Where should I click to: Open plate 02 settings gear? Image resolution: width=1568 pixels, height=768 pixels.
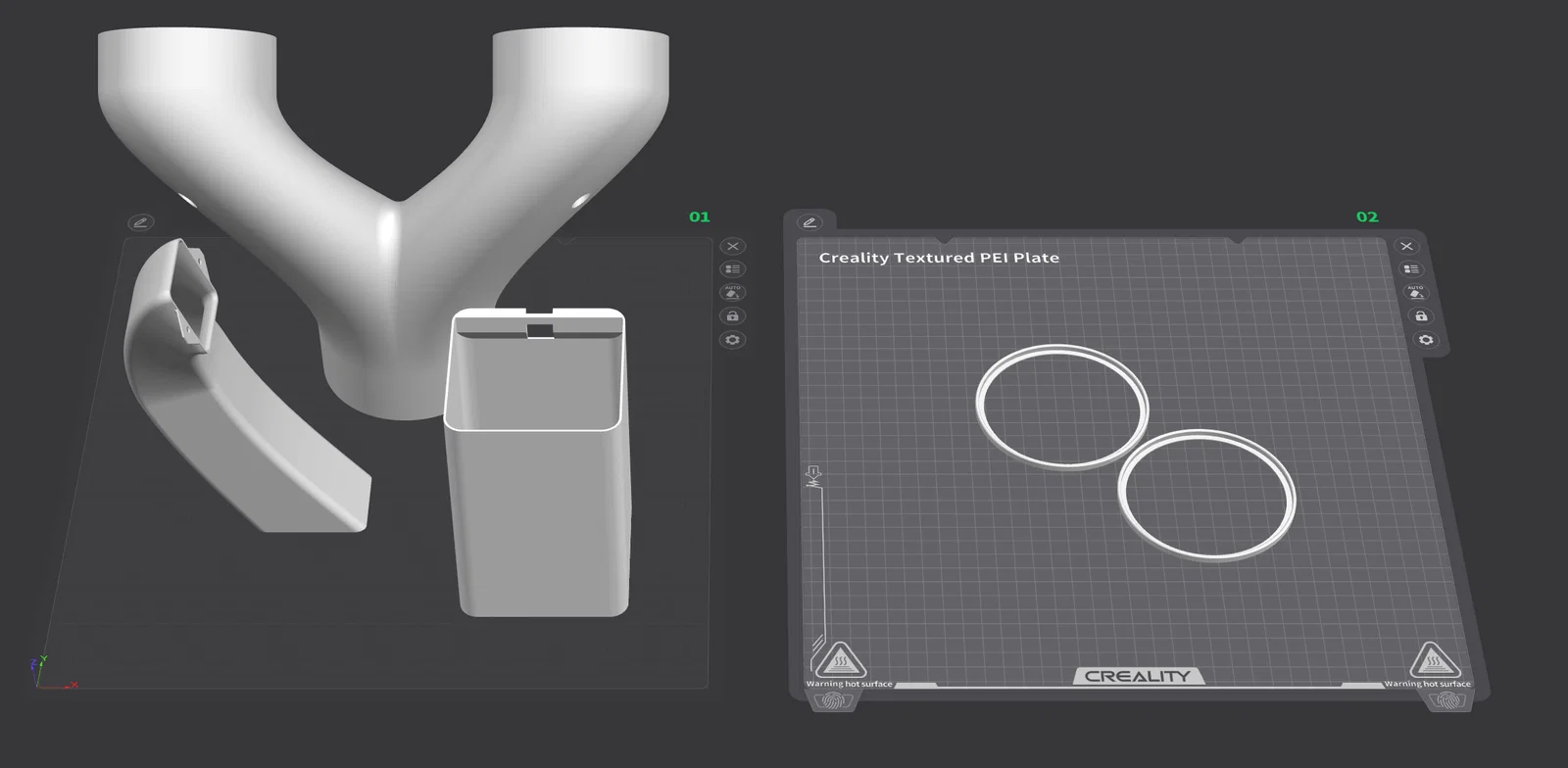[x=1426, y=340]
